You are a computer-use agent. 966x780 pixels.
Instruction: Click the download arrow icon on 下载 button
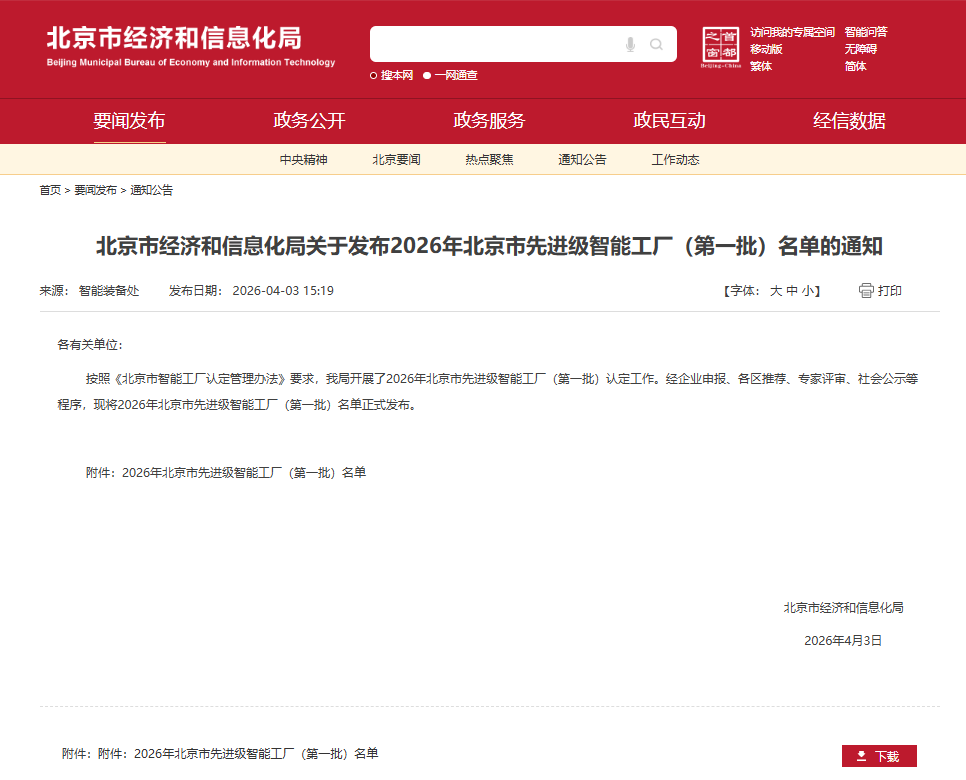point(861,756)
